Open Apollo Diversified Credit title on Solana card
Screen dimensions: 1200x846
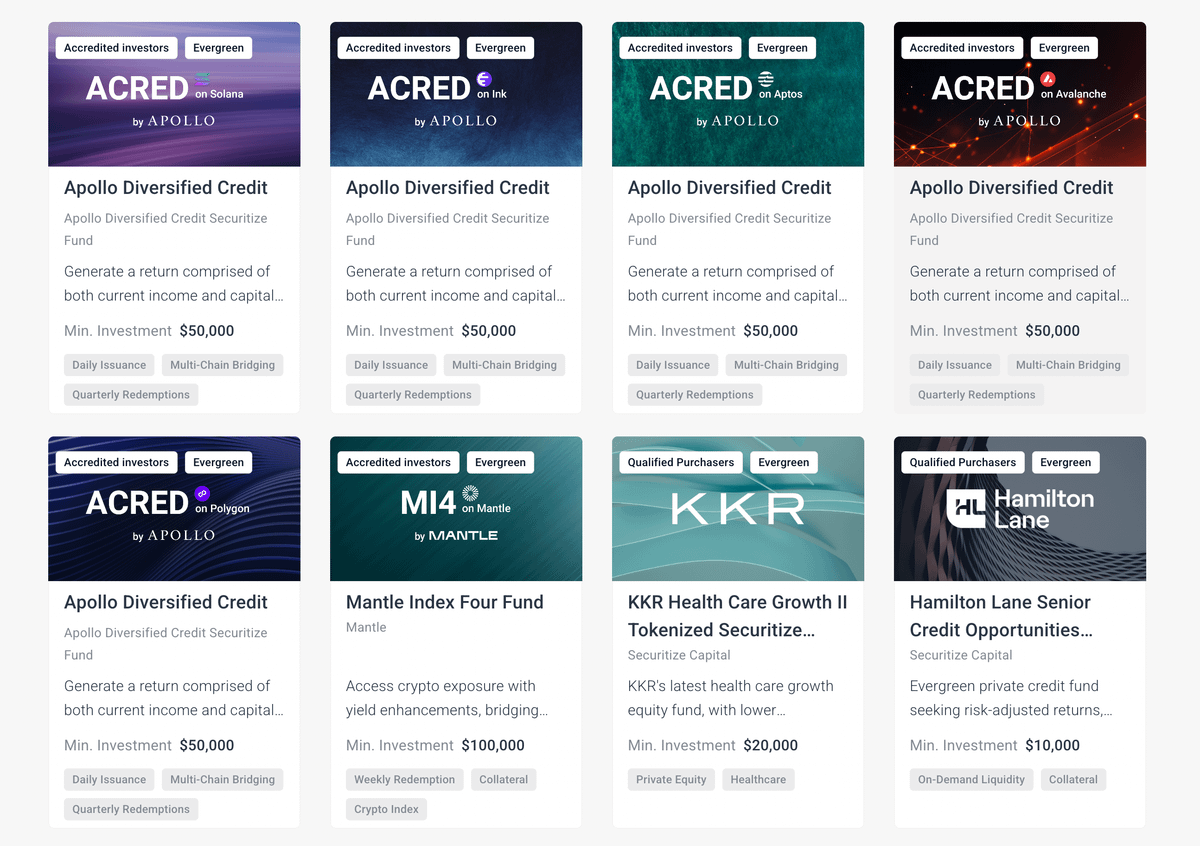pyautogui.click(x=166, y=188)
